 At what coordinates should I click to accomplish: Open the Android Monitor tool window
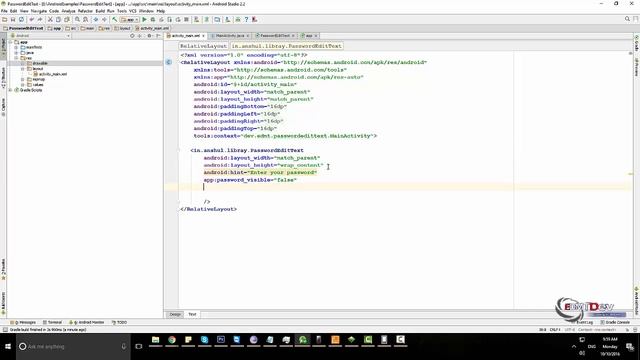pos(87,322)
